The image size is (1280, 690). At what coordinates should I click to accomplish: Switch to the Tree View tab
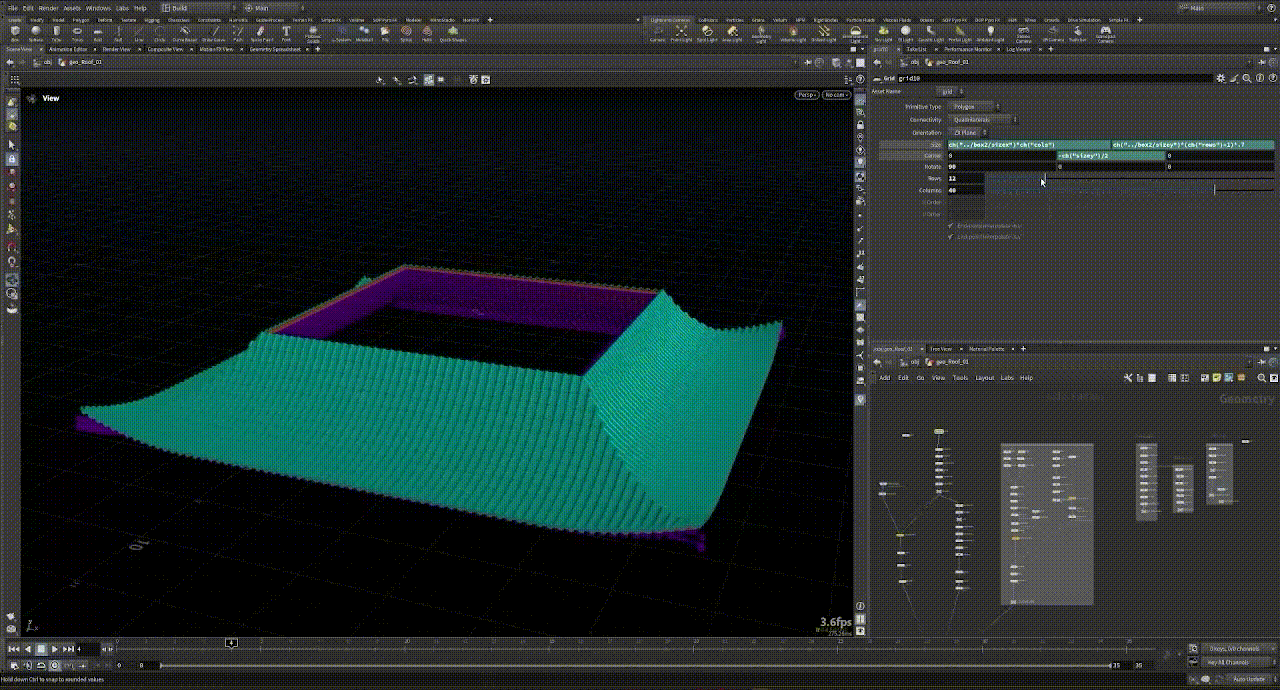point(940,349)
